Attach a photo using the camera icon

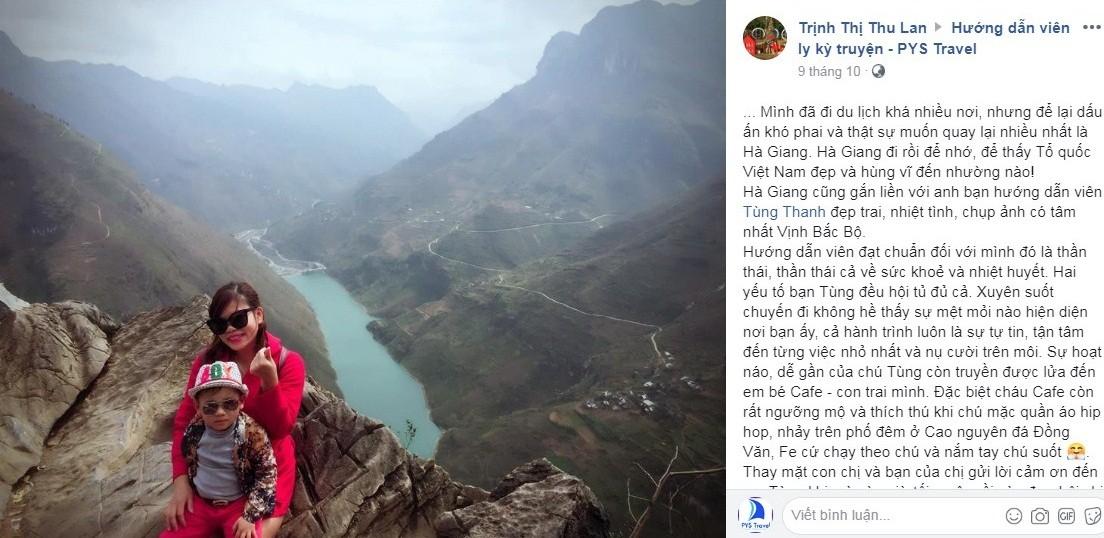click(1040, 515)
